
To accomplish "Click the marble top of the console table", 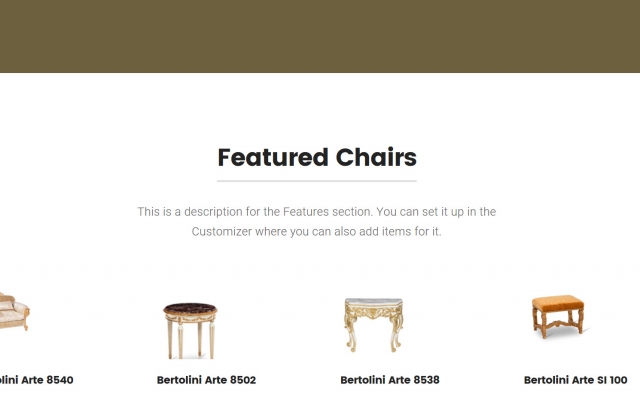I will (373, 303).
